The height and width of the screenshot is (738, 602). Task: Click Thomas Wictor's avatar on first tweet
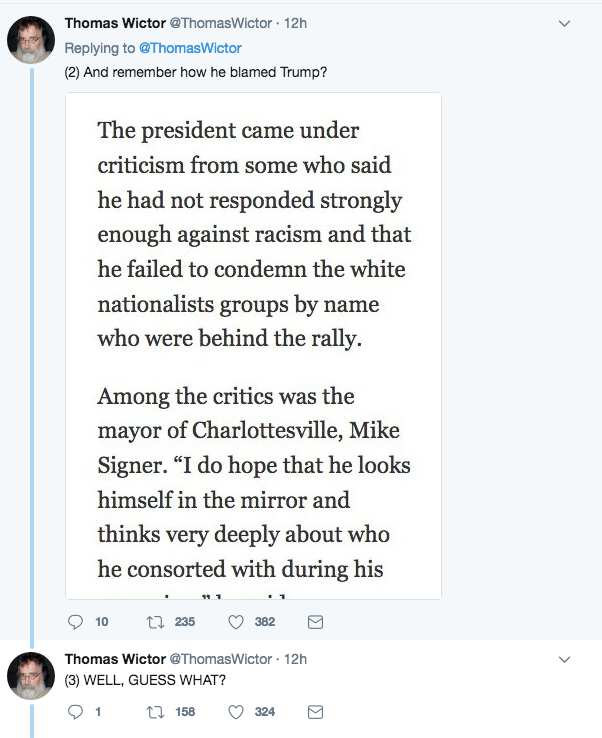coord(31,41)
